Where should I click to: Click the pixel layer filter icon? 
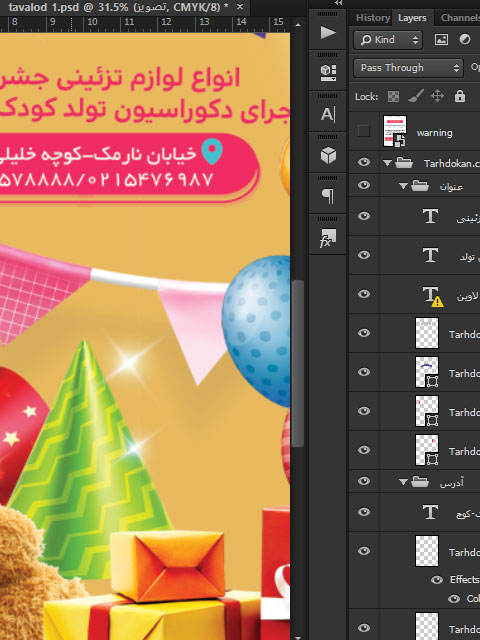click(441, 40)
